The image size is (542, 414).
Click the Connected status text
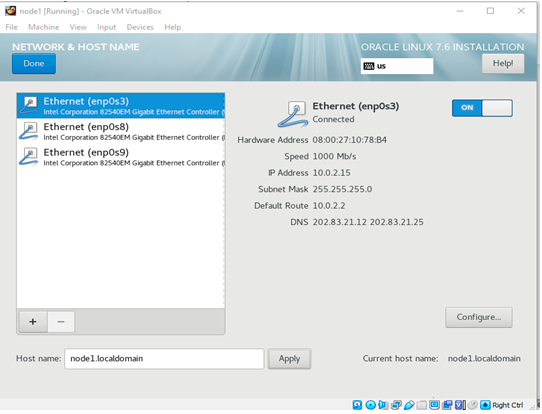[x=333, y=119]
